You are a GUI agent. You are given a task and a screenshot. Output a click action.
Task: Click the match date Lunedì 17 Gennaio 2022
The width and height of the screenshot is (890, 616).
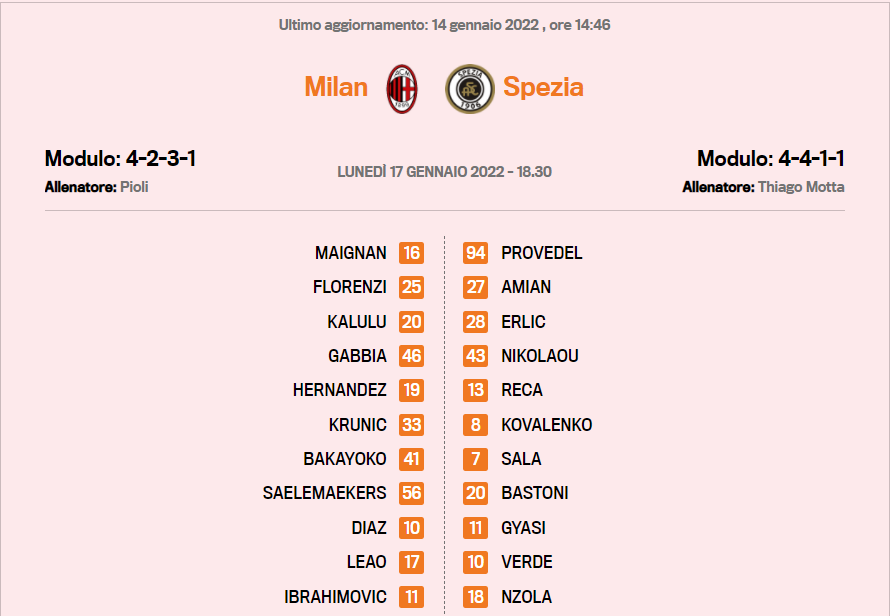pos(423,172)
